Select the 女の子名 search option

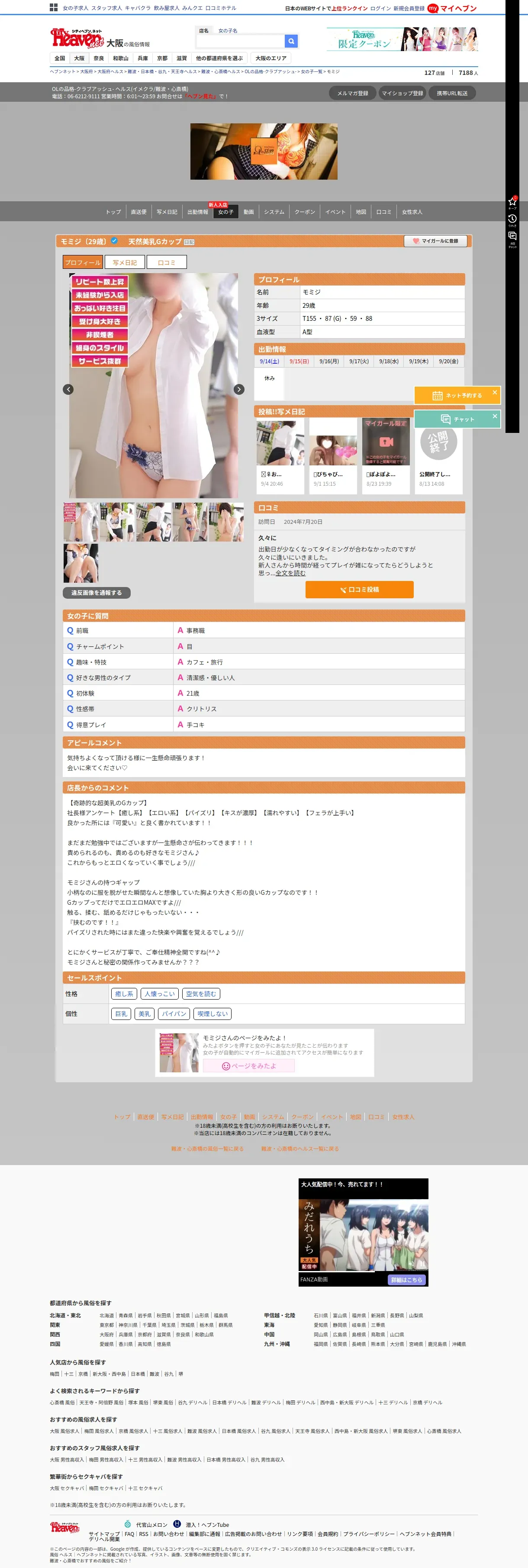click(x=228, y=30)
